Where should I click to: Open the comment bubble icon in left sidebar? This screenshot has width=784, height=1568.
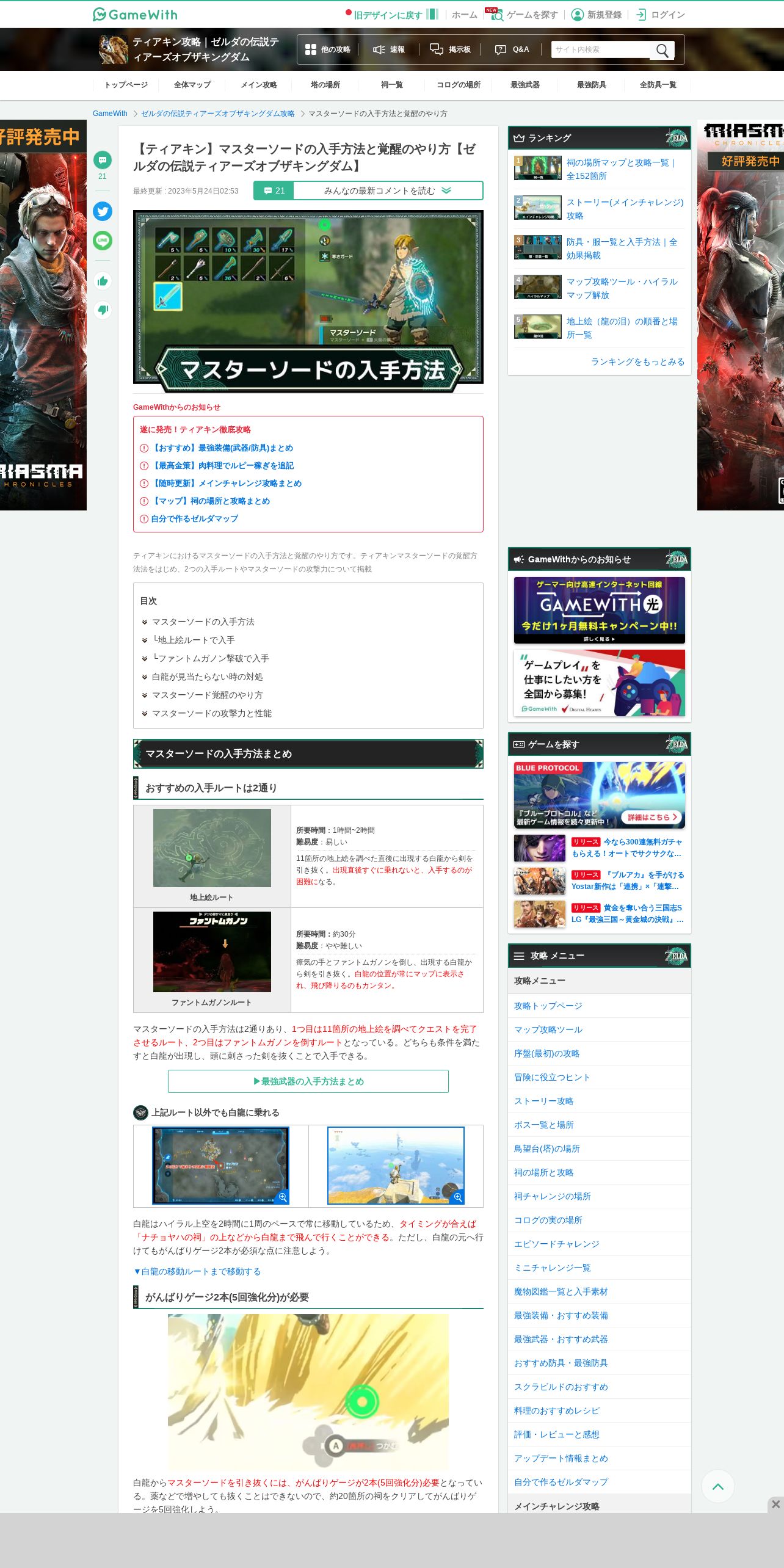(x=103, y=160)
